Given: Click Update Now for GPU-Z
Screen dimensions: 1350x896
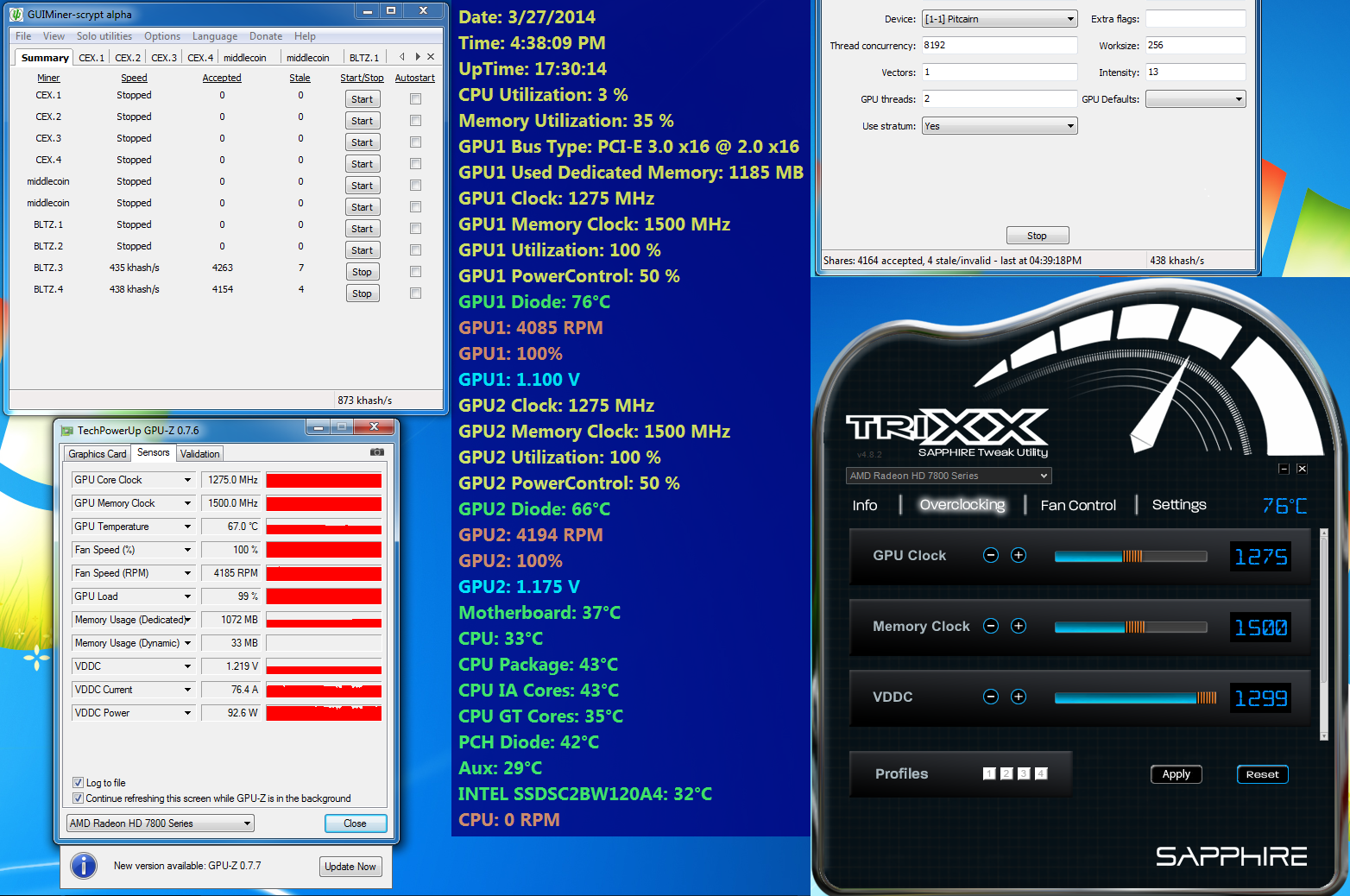Looking at the screenshot, I should pyautogui.click(x=350, y=867).
